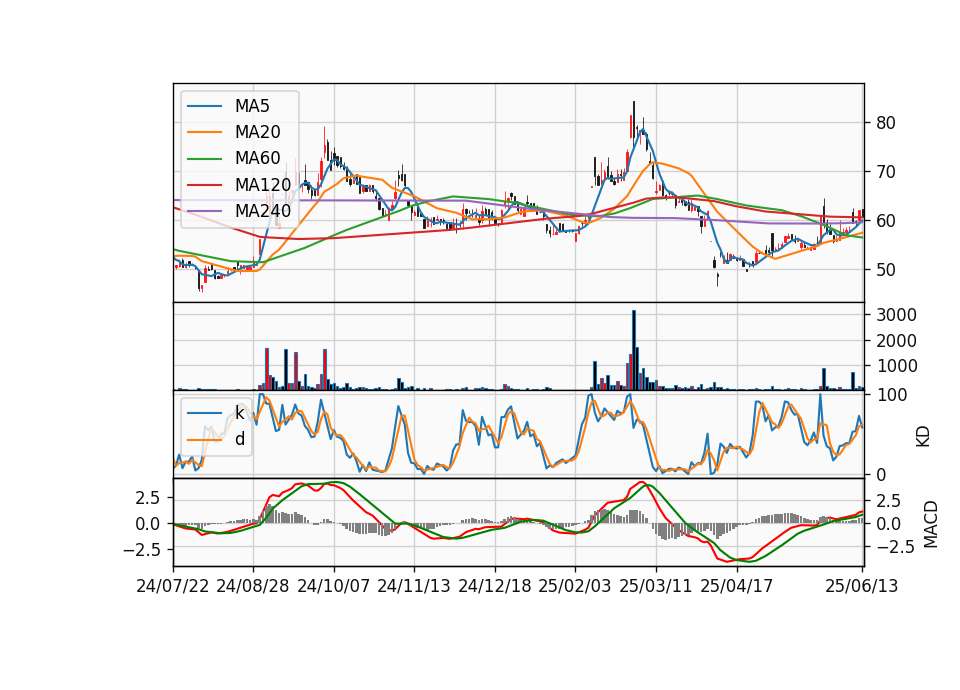Click the KD axis value 100
Screen dimensions: 960x690
tap(892, 395)
